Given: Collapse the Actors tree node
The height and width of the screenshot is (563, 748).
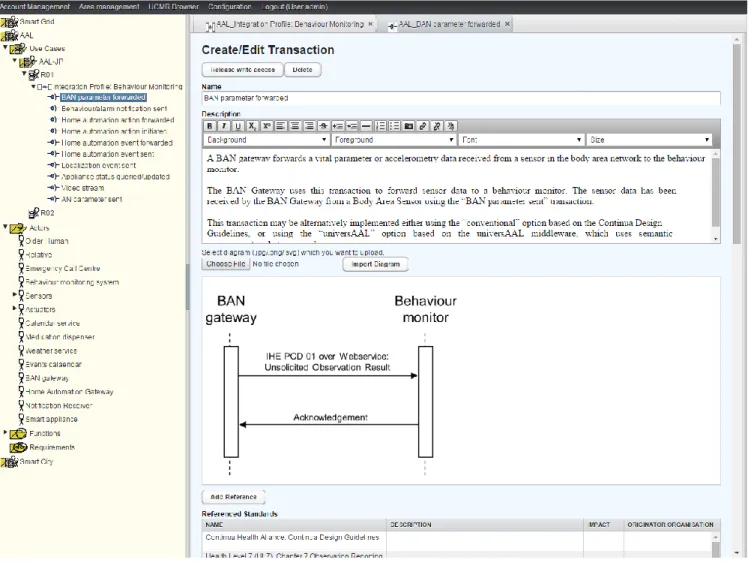Looking at the screenshot, I should tap(5, 227).
